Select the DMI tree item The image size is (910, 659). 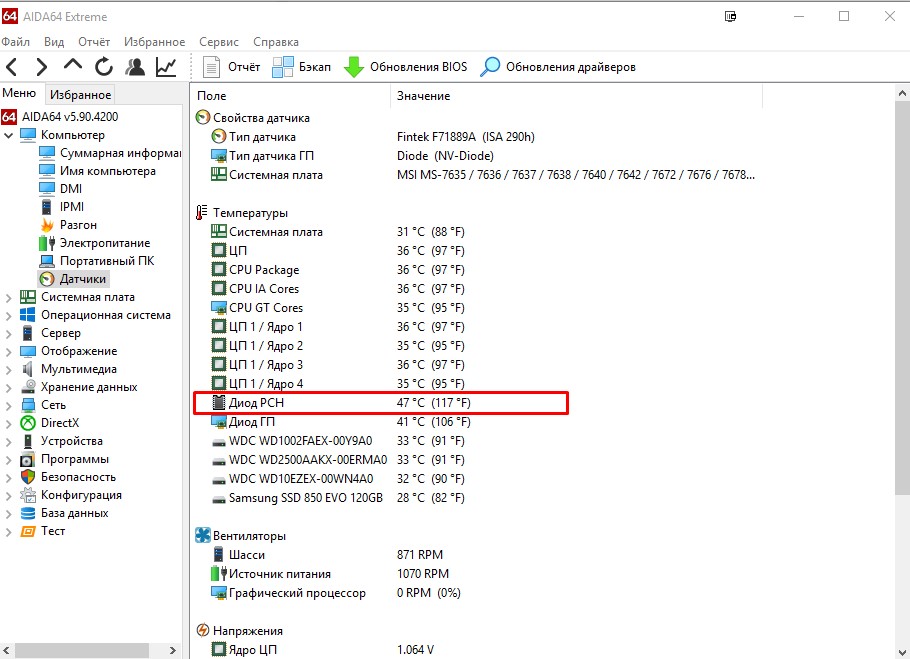pyautogui.click(x=61, y=189)
